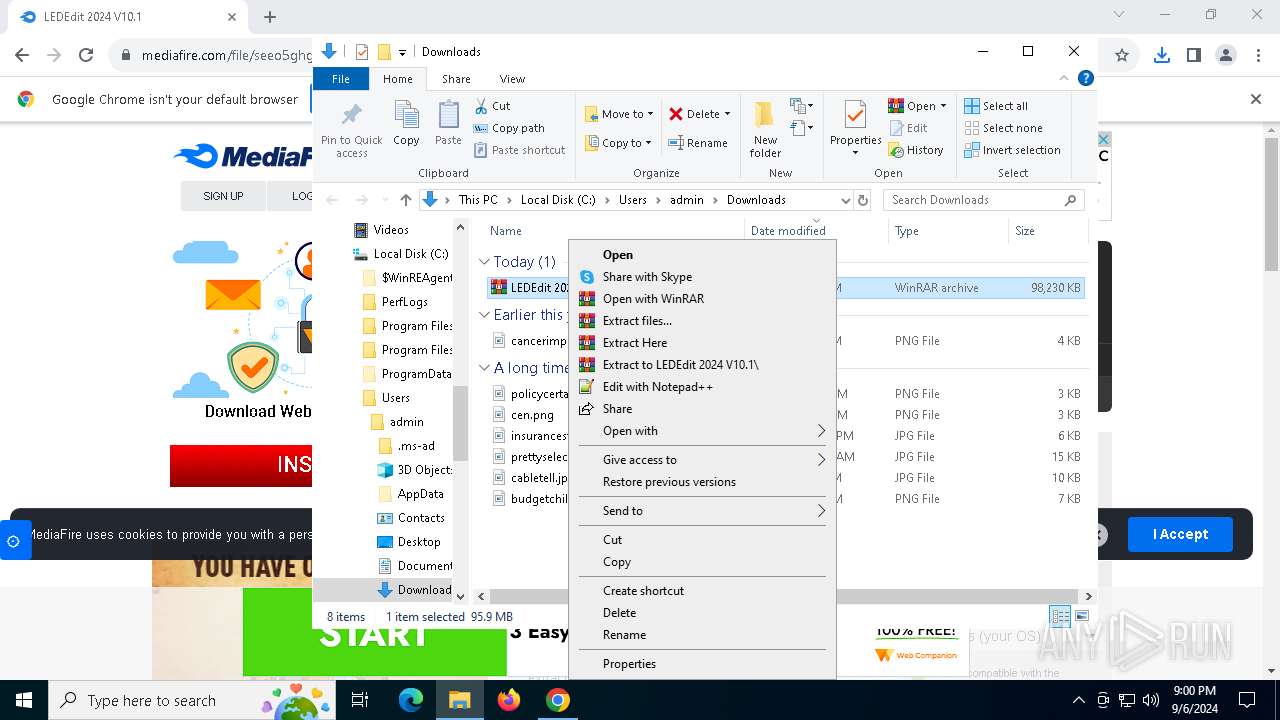
Task: Click Select none in ribbon
Action: pyautogui.click(x=1003, y=128)
